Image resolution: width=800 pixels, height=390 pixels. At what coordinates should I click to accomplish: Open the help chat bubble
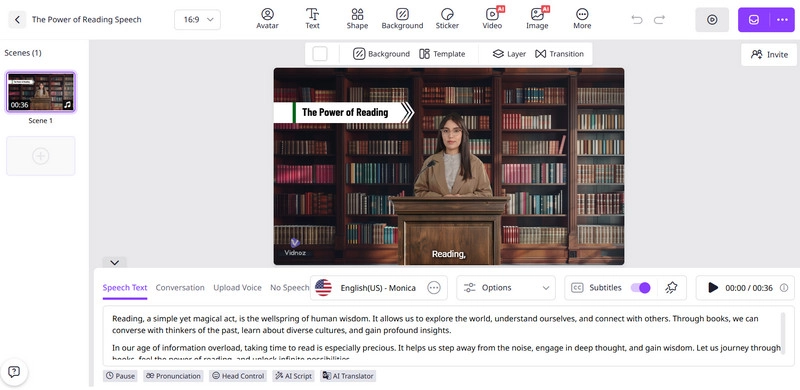[14, 372]
